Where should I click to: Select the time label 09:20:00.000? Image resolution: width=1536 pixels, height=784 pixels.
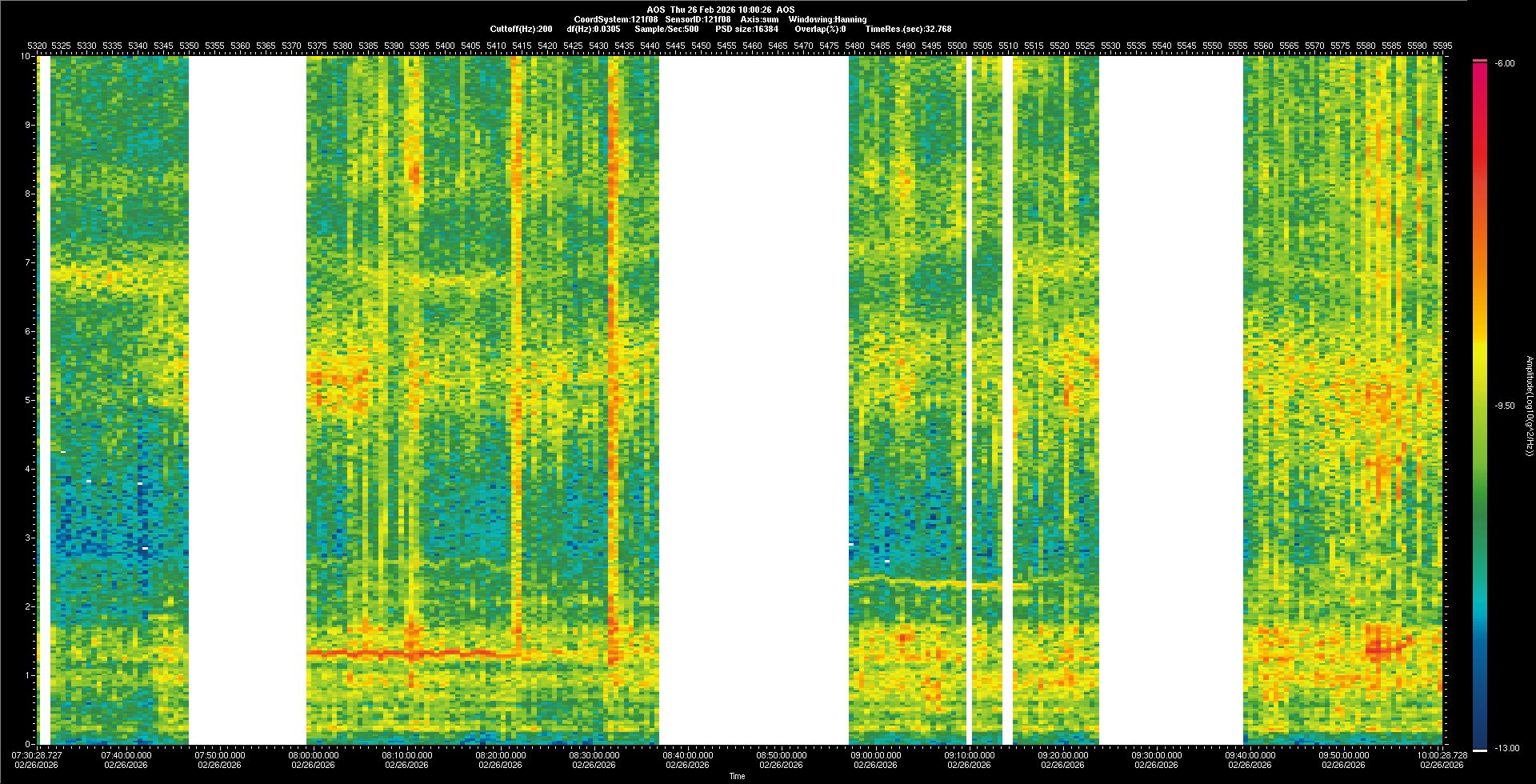[1062, 754]
